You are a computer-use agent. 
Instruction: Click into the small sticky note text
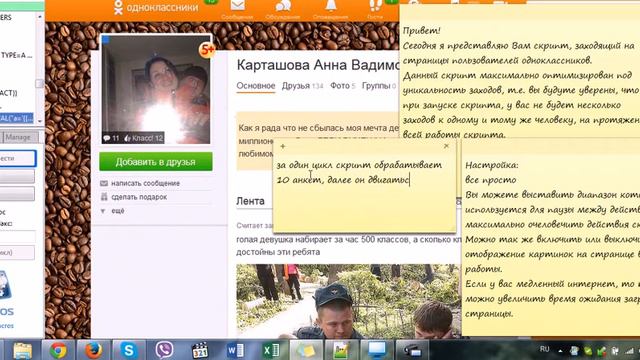359,172
